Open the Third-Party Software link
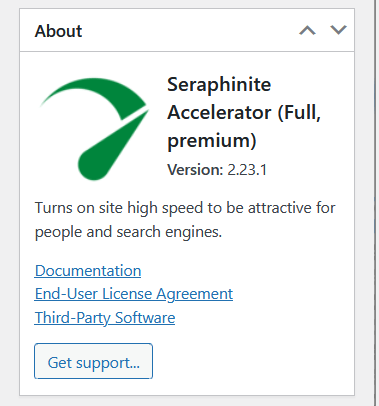The image size is (379, 406). click(x=105, y=318)
